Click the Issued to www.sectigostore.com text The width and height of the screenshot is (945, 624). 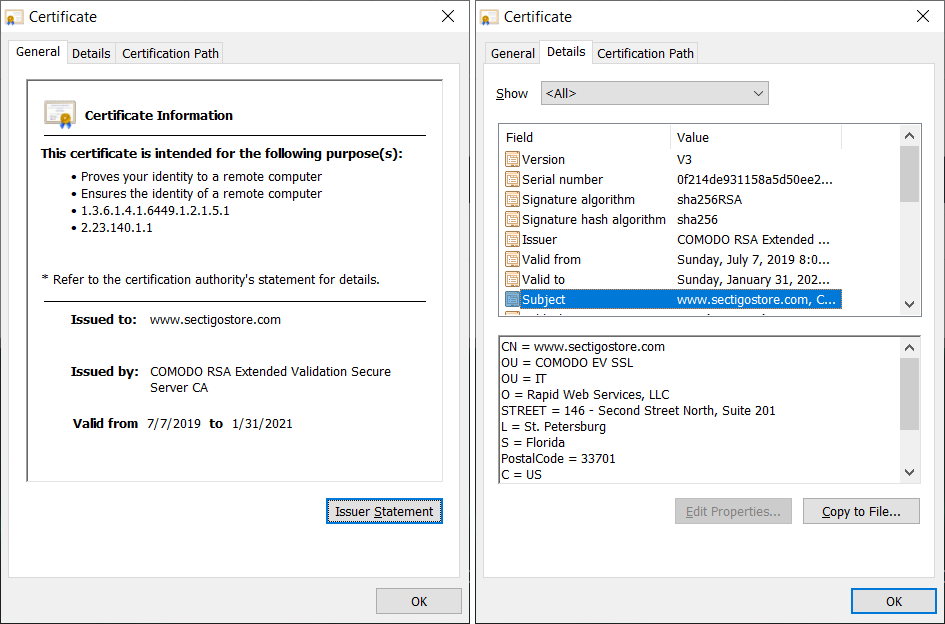point(215,320)
